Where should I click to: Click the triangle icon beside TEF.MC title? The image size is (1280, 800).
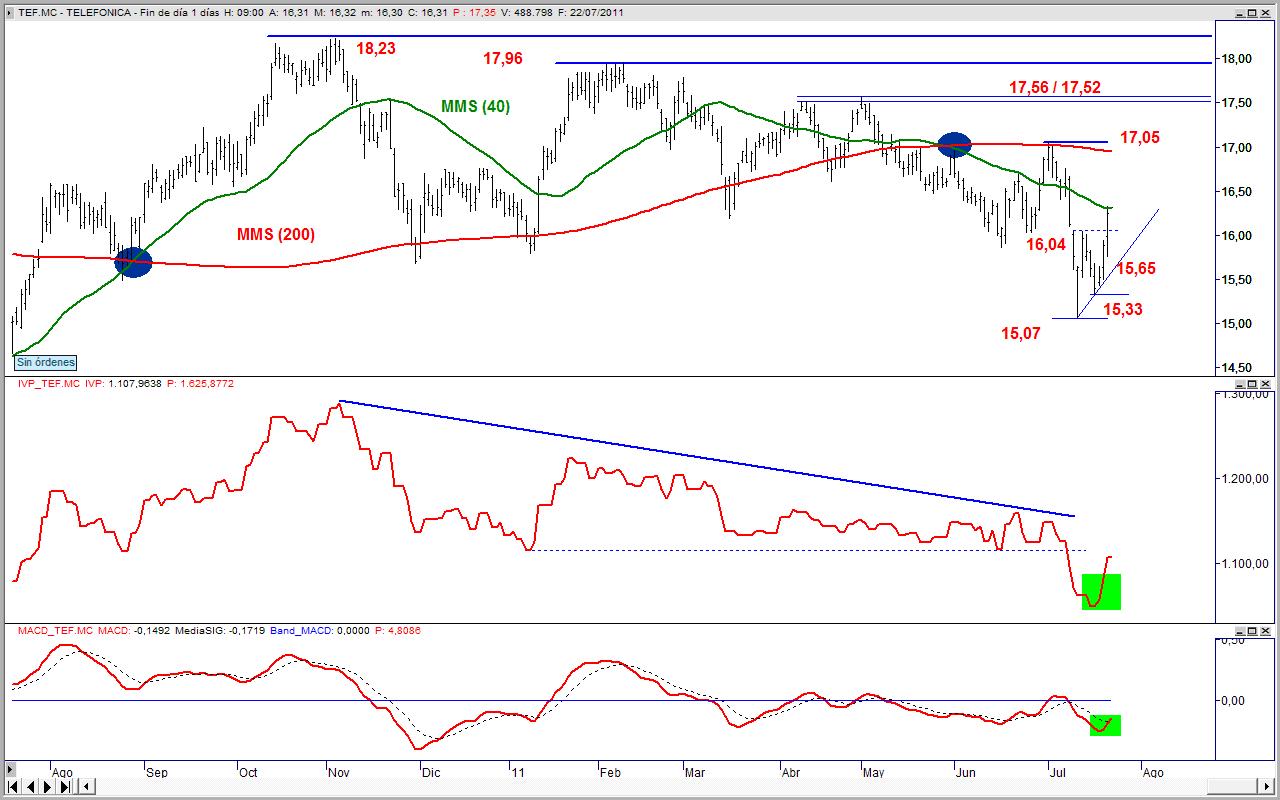tap(9, 13)
